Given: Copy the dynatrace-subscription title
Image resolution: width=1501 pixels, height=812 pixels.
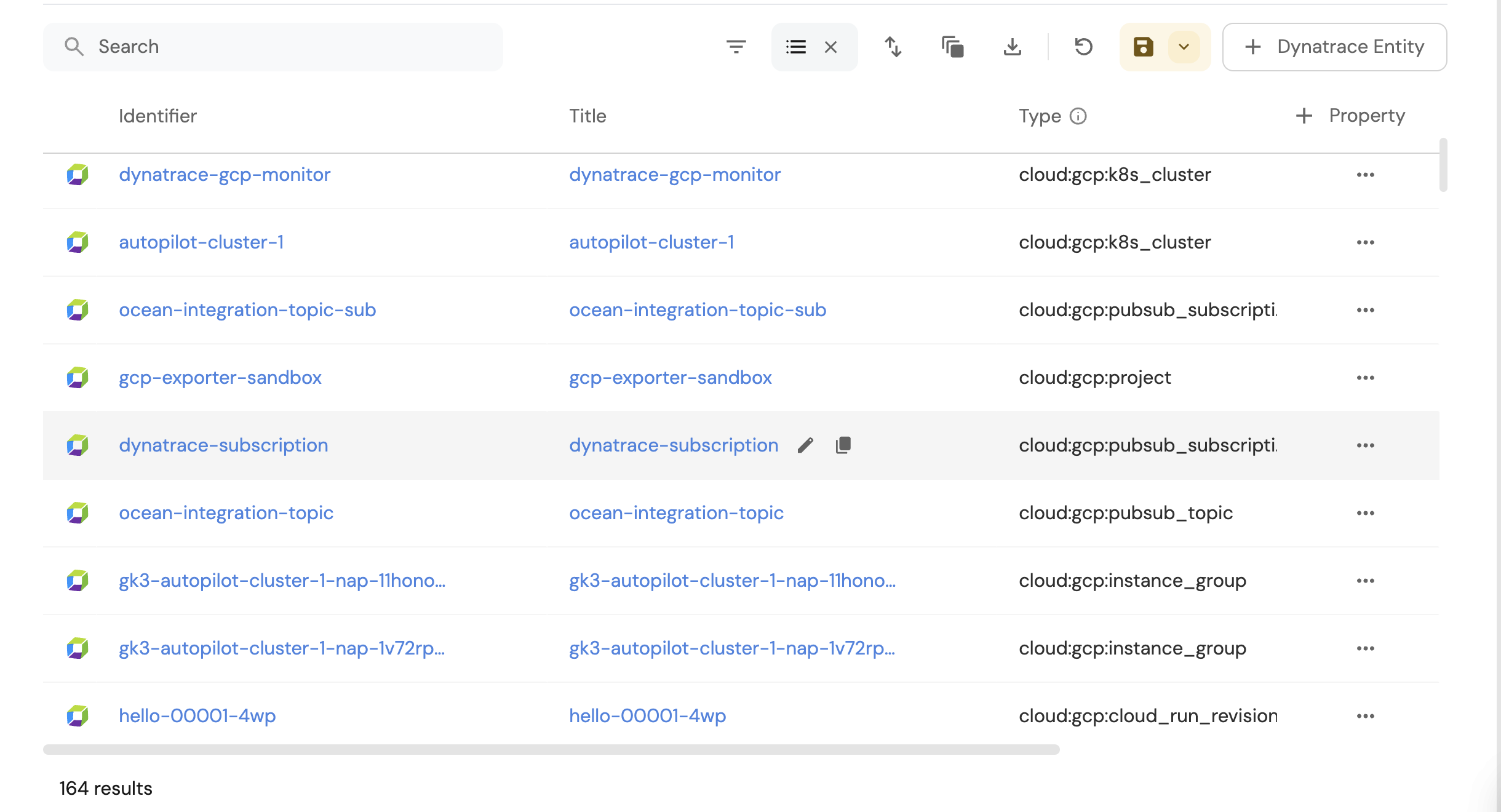Looking at the screenshot, I should [843, 445].
